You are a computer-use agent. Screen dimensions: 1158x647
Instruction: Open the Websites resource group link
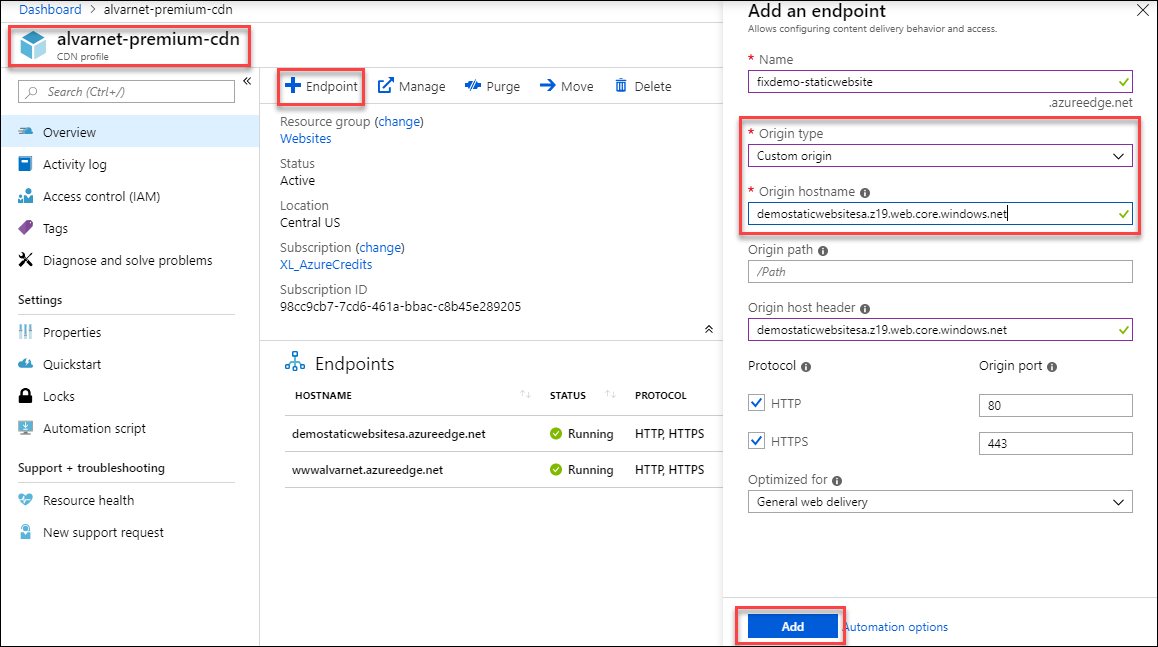[306, 138]
